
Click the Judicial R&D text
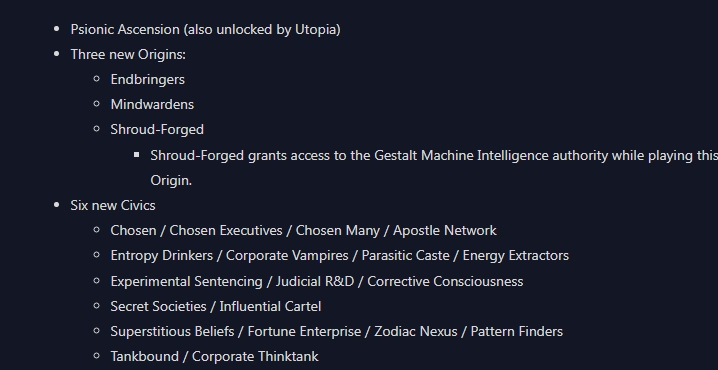tap(315, 281)
